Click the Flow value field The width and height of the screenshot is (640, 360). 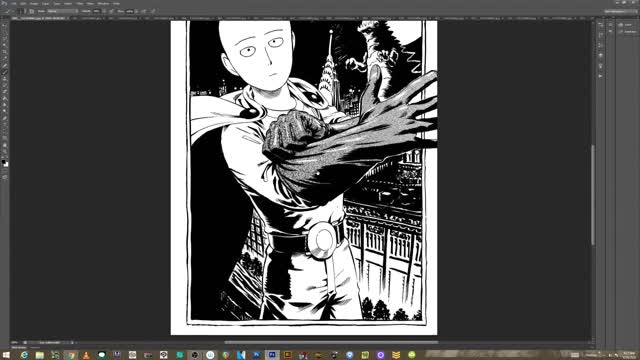[130, 11]
